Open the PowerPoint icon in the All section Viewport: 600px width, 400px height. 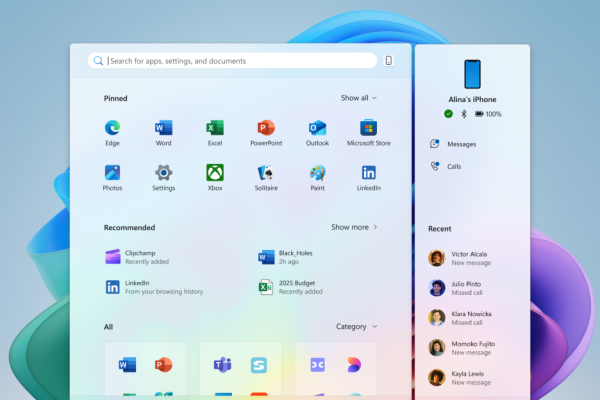163,364
